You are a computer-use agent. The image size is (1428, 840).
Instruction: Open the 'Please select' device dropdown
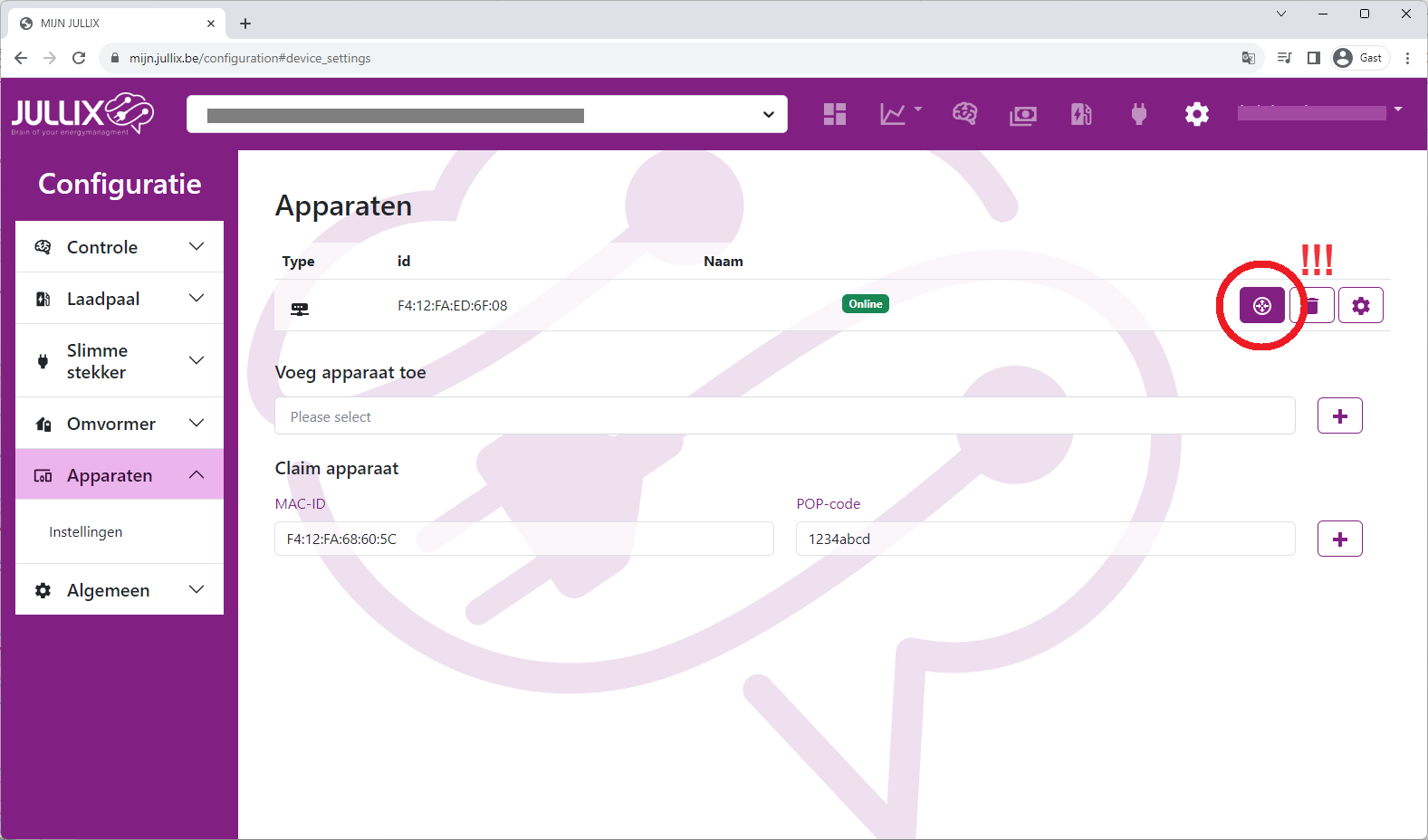(x=785, y=415)
